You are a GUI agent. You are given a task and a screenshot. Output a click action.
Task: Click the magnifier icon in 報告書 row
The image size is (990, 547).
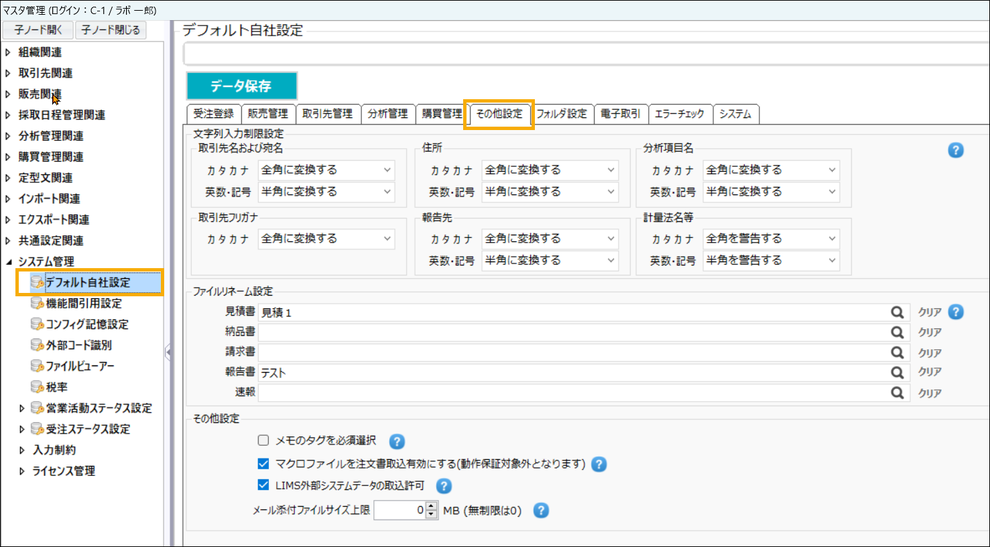click(x=897, y=373)
